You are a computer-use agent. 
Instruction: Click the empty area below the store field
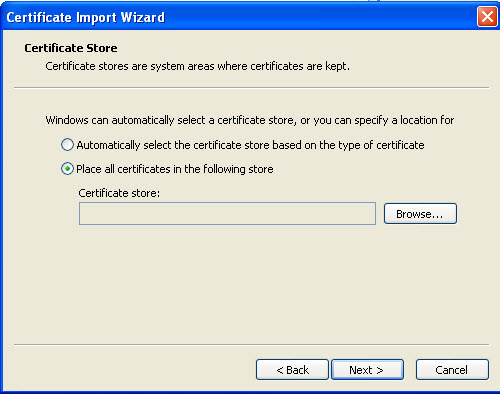pyautogui.click(x=251, y=283)
